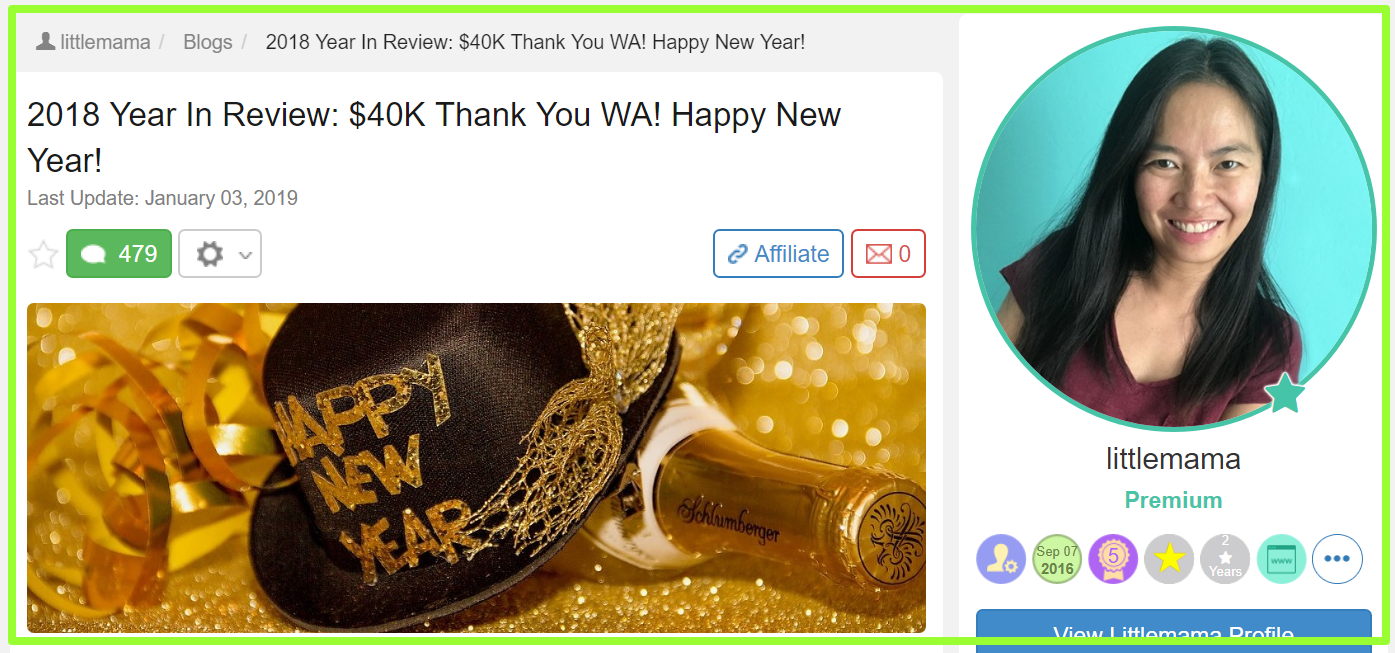Viewport: 1395px width, 653px height.
Task: Click the Affiliate link button
Action: pos(778,254)
